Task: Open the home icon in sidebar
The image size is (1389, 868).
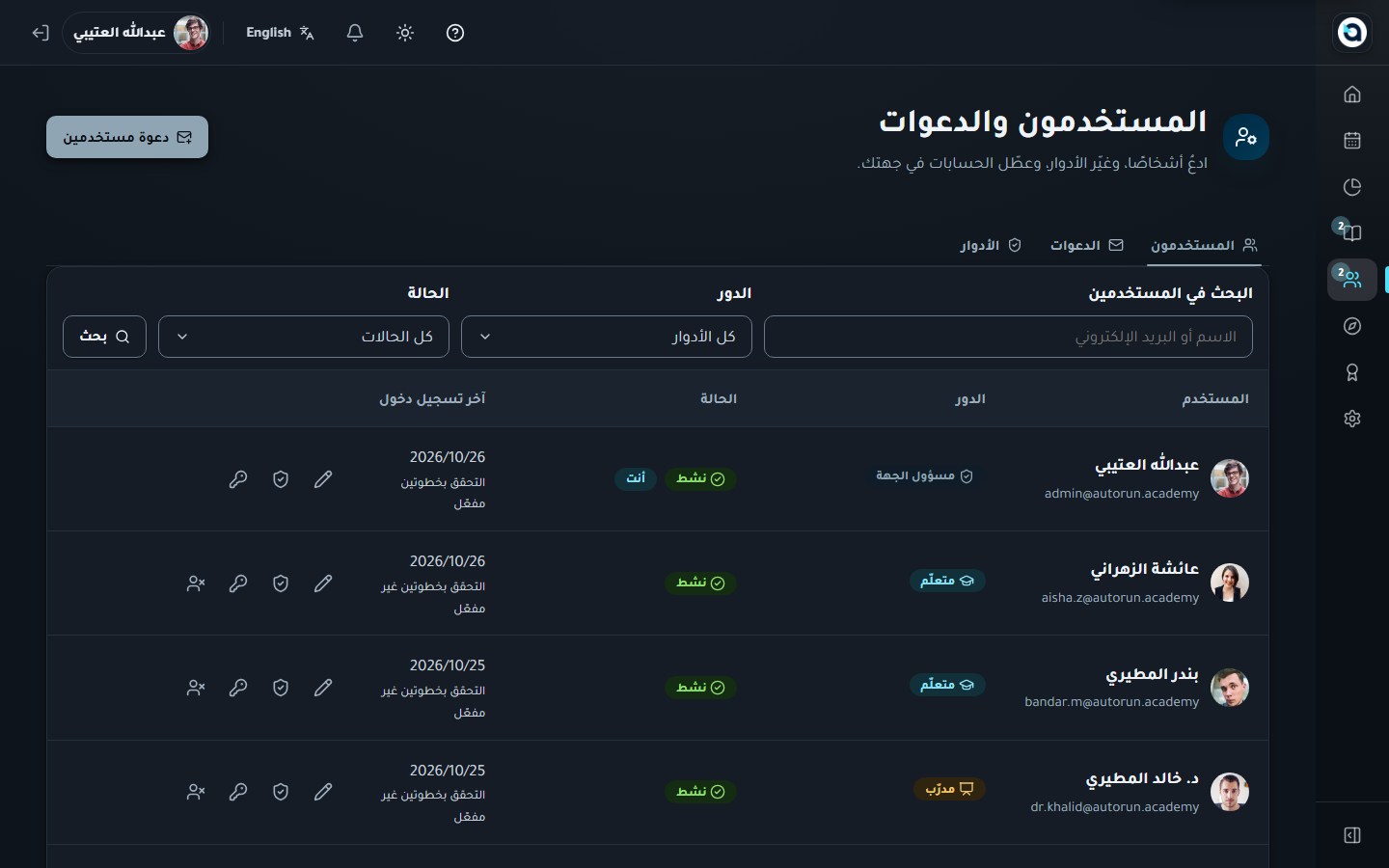Action: [1352, 94]
